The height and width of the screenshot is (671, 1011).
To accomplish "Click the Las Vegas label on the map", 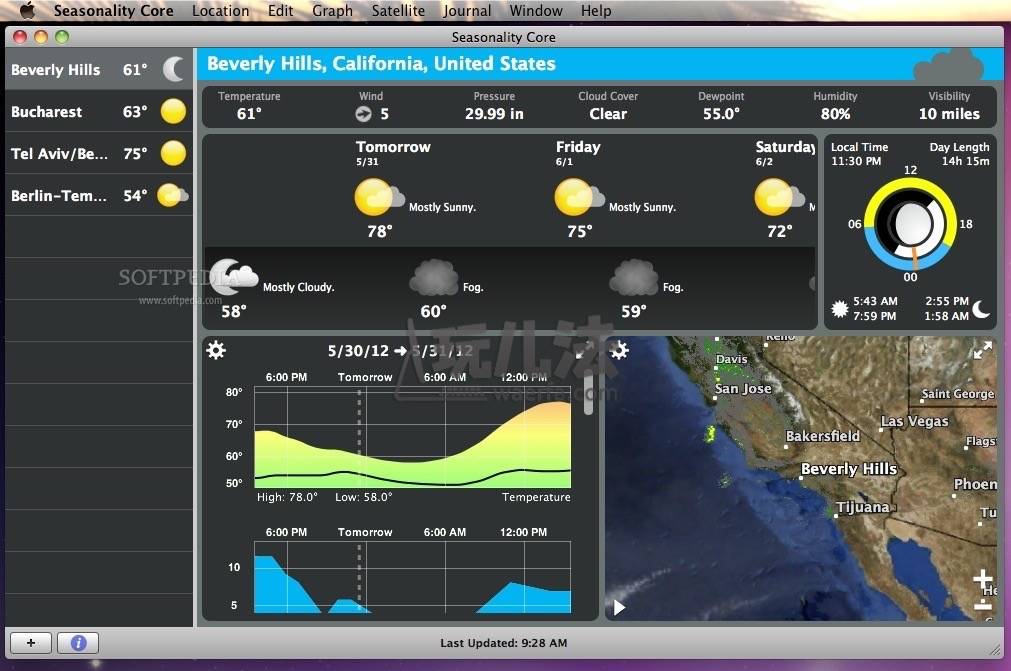I will 914,422.
